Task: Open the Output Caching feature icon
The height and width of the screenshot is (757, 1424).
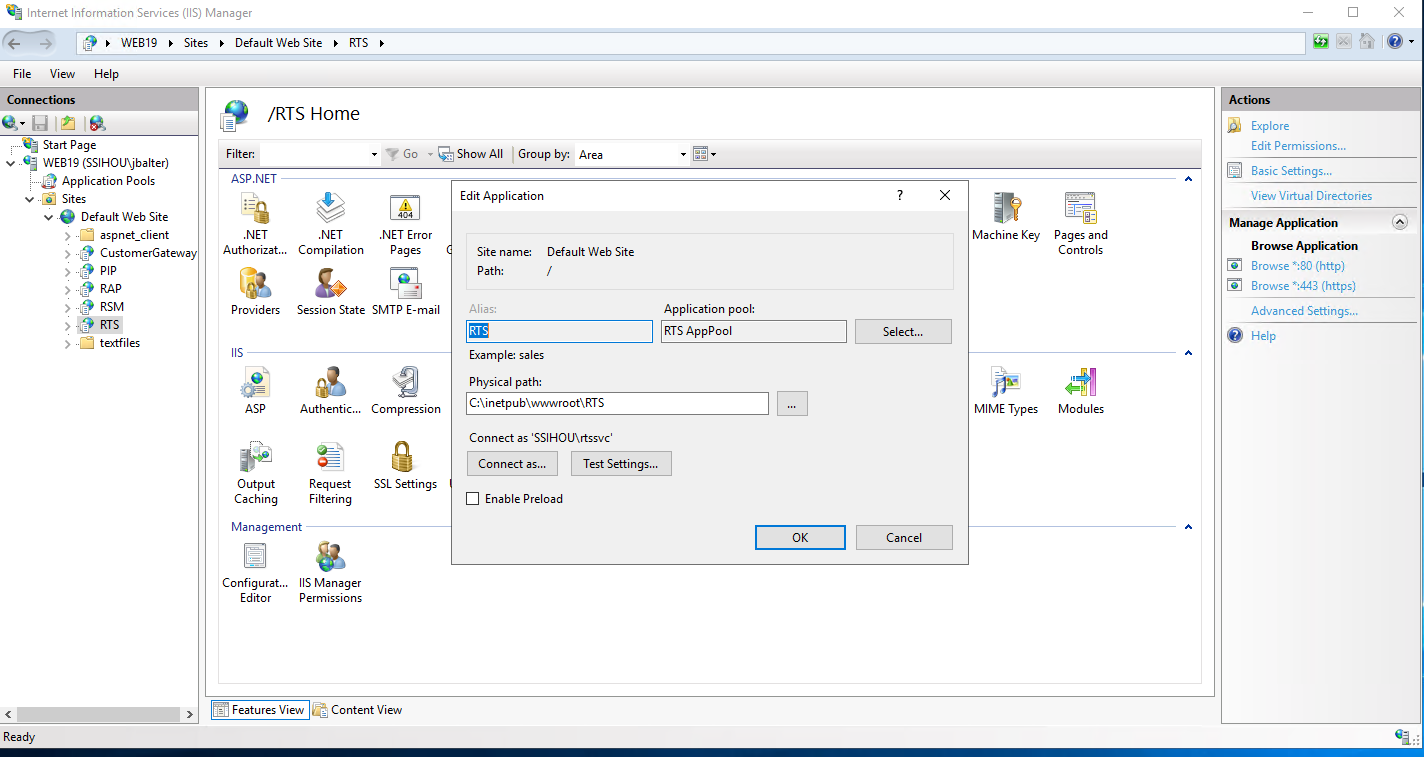Action: (x=255, y=457)
